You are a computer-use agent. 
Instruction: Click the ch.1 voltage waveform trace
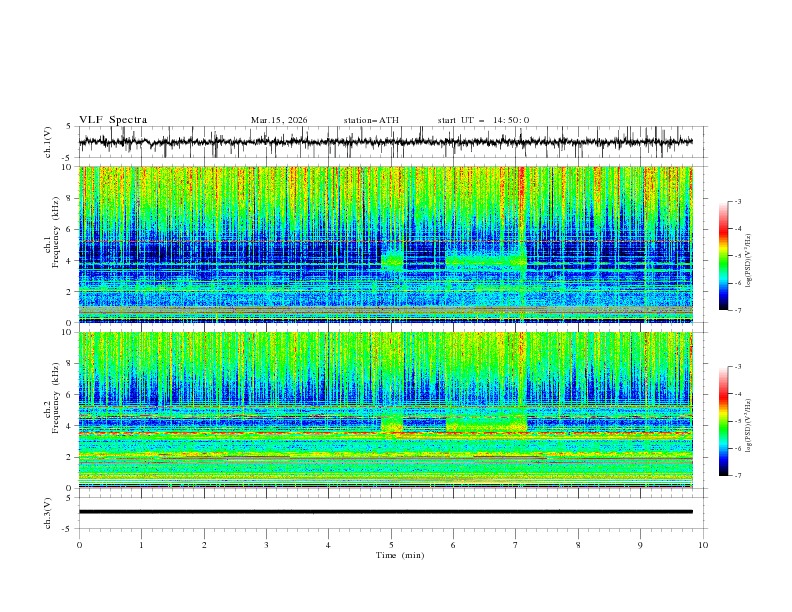385,142
